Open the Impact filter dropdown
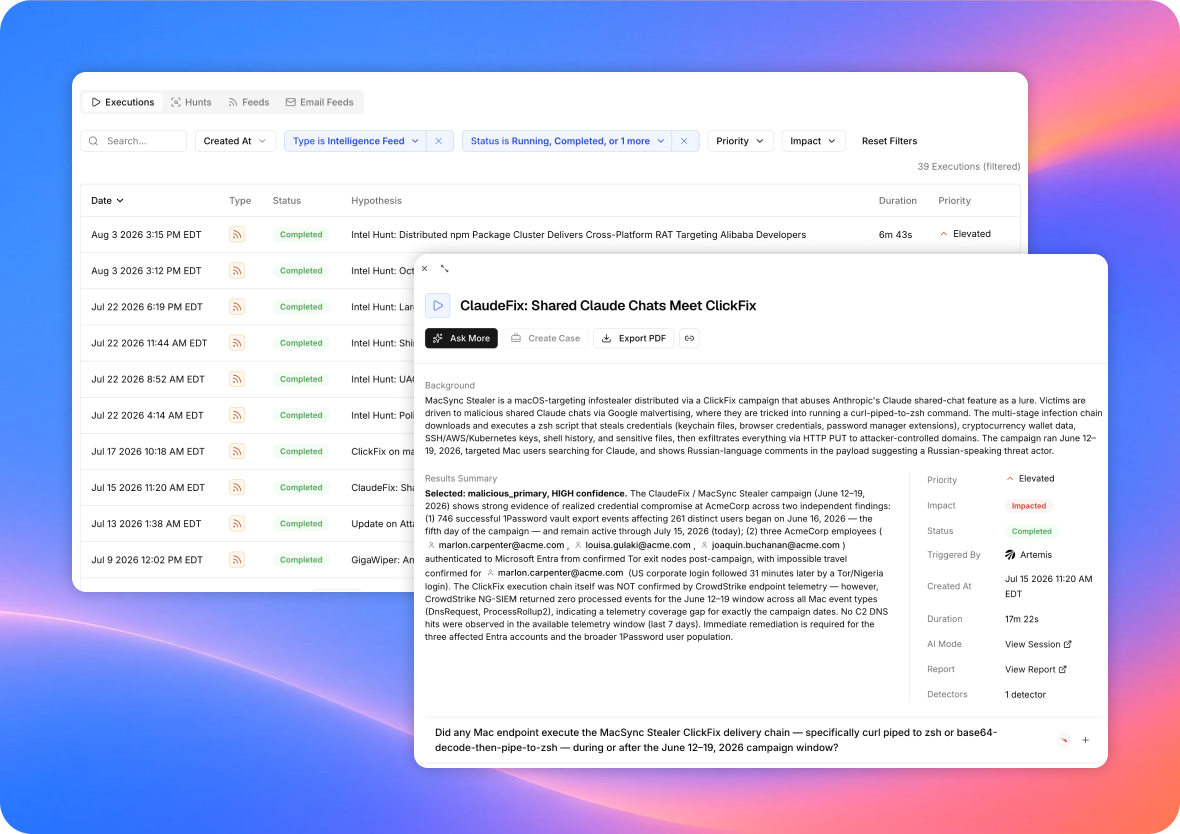 [x=813, y=141]
